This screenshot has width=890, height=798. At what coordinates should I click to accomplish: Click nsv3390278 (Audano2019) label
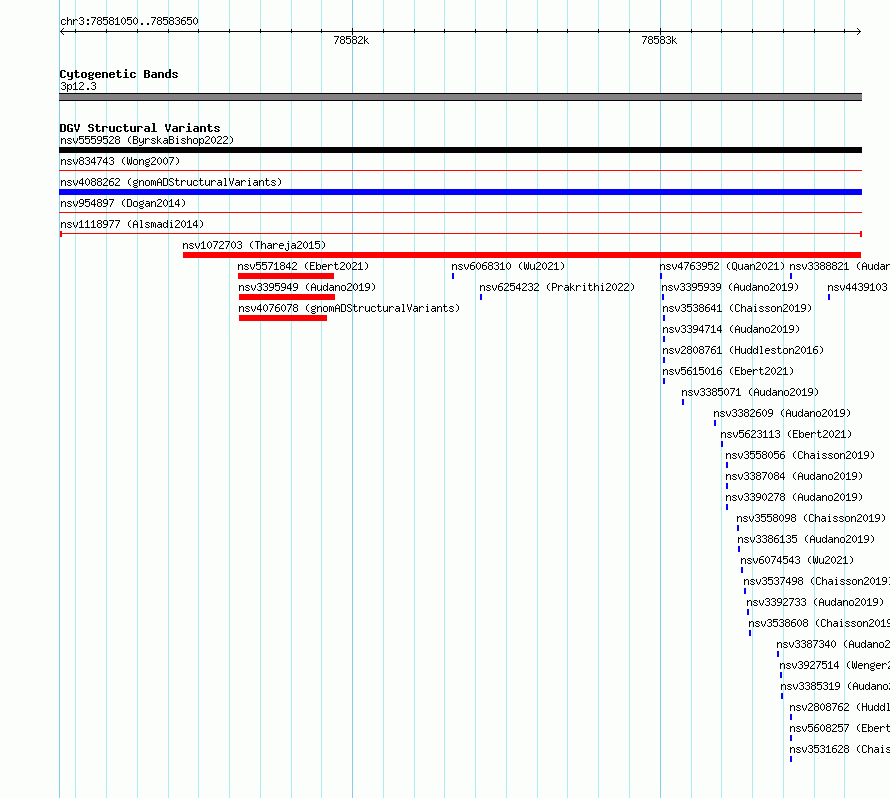[x=794, y=497]
